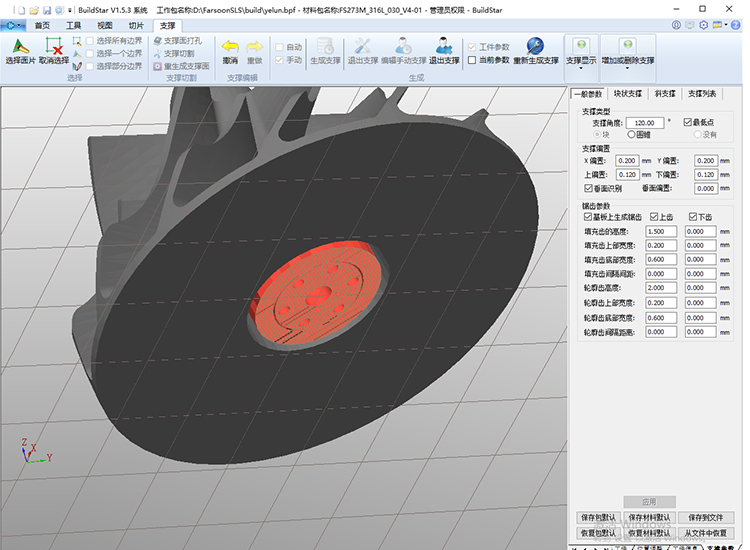Toggle the 基板上生成锯齿 checkbox
Screen dimensions: 750x550
point(588,216)
